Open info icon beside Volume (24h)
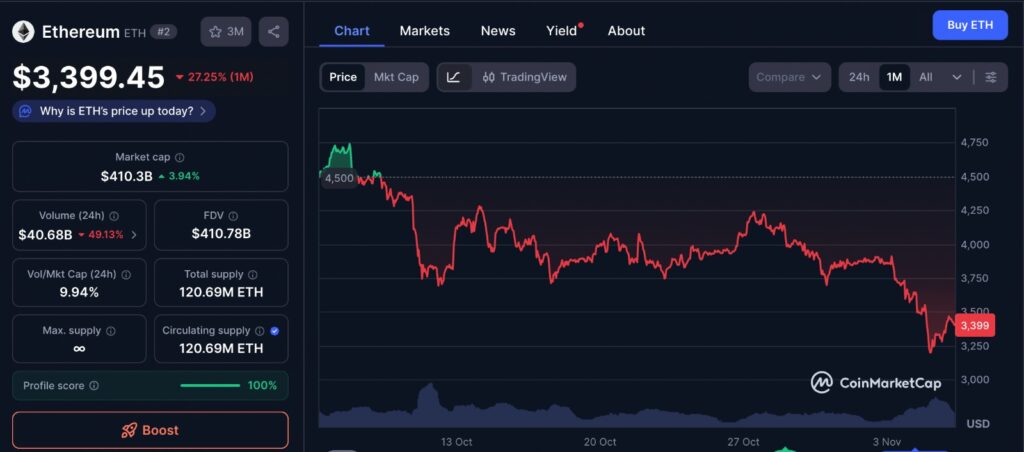 point(114,216)
